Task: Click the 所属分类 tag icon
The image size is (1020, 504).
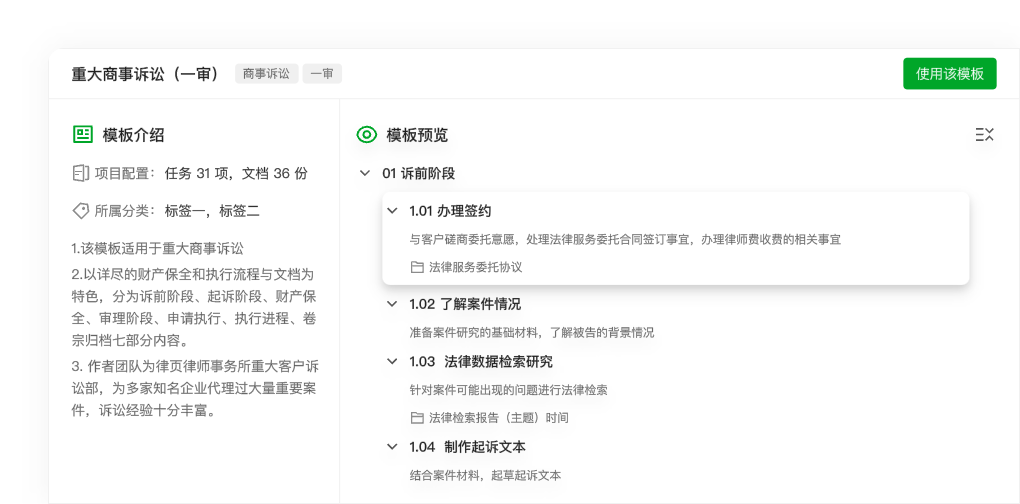Action: click(x=80, y=211)
